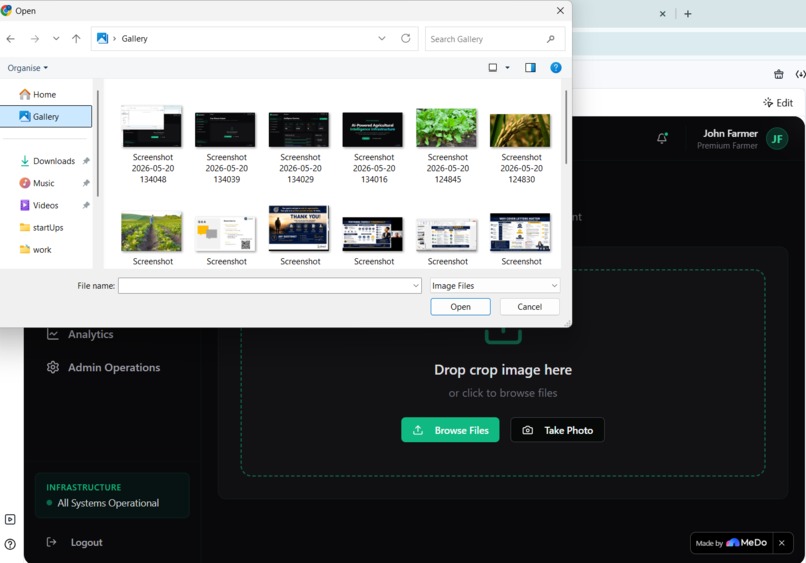This screenshot has width=806, height=563.
Task: Select Screenshot 2026-05-20 124830 wheat image
Action: point(520,131)
